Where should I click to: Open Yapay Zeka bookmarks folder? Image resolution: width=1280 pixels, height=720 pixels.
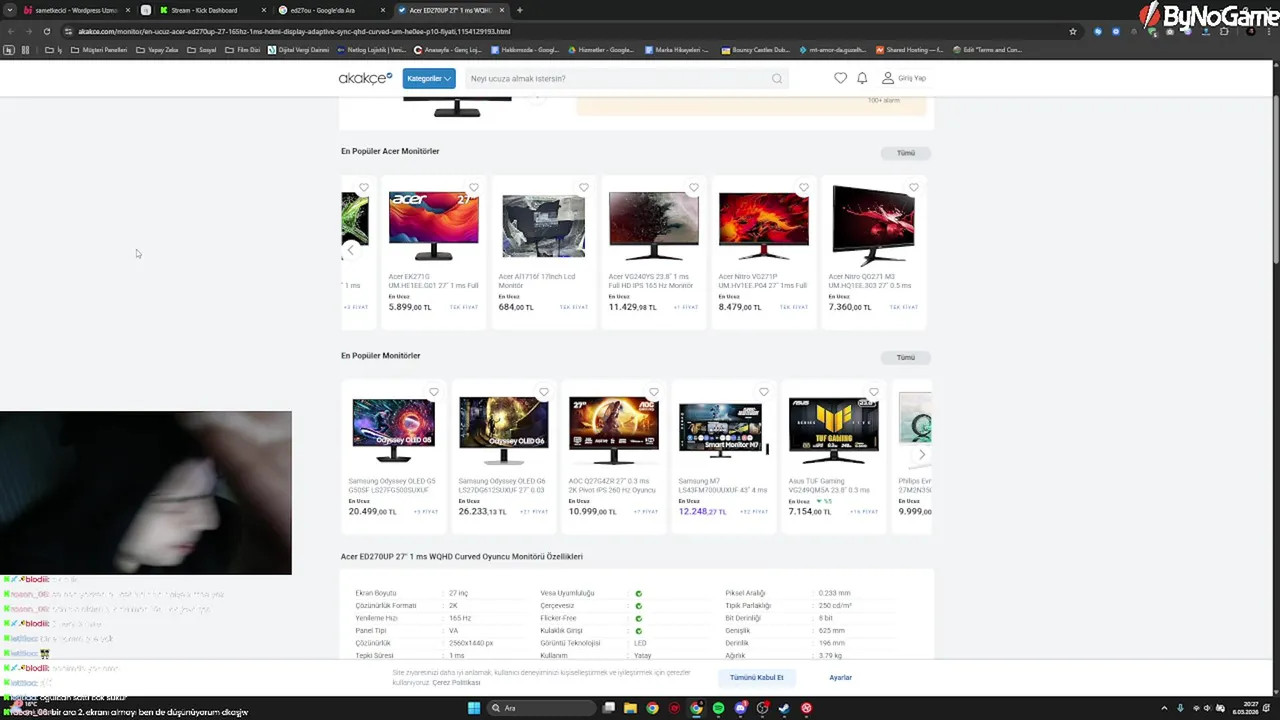tap(156, 49)
